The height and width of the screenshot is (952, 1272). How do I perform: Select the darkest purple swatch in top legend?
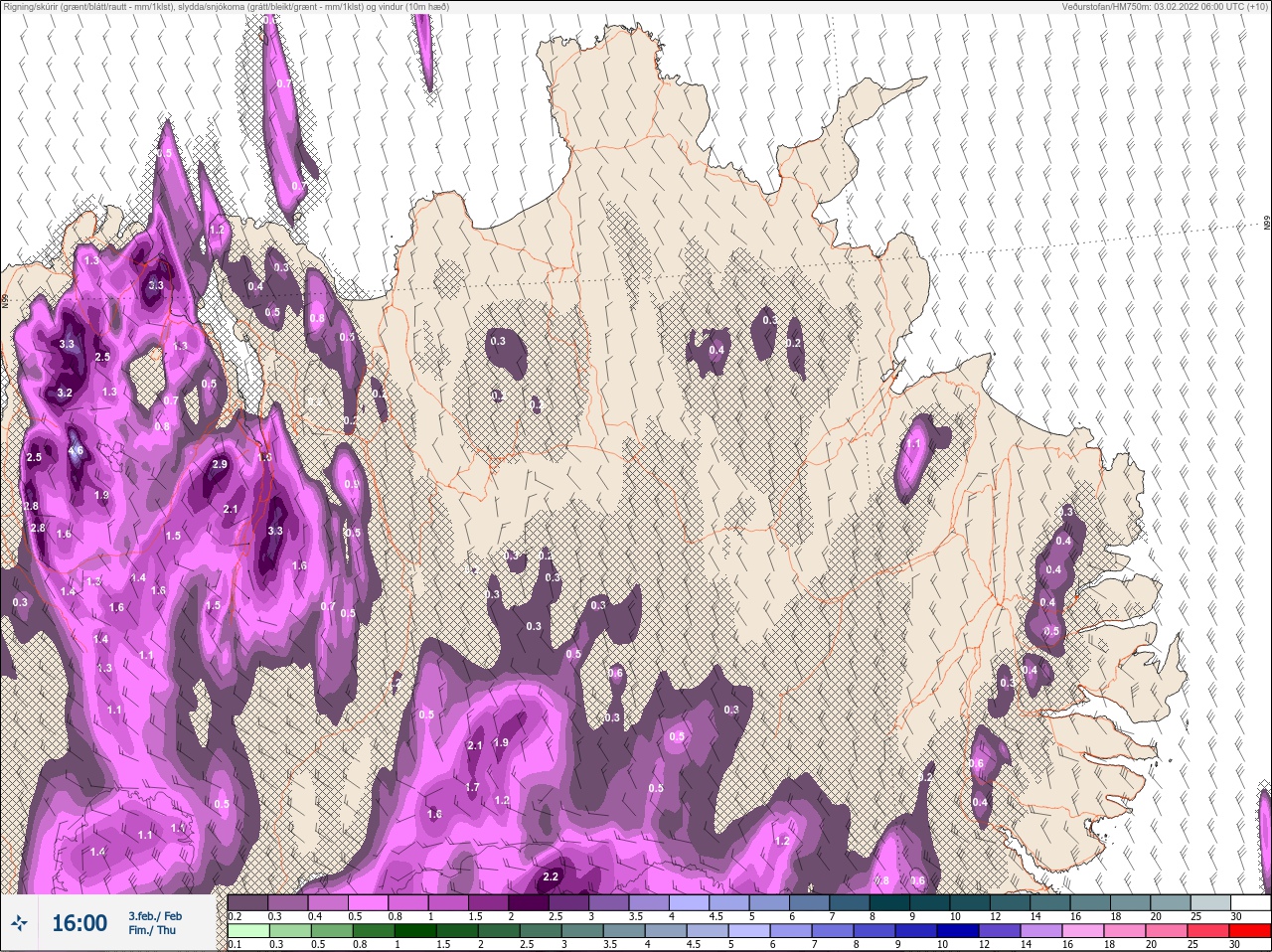pos(531,903)
